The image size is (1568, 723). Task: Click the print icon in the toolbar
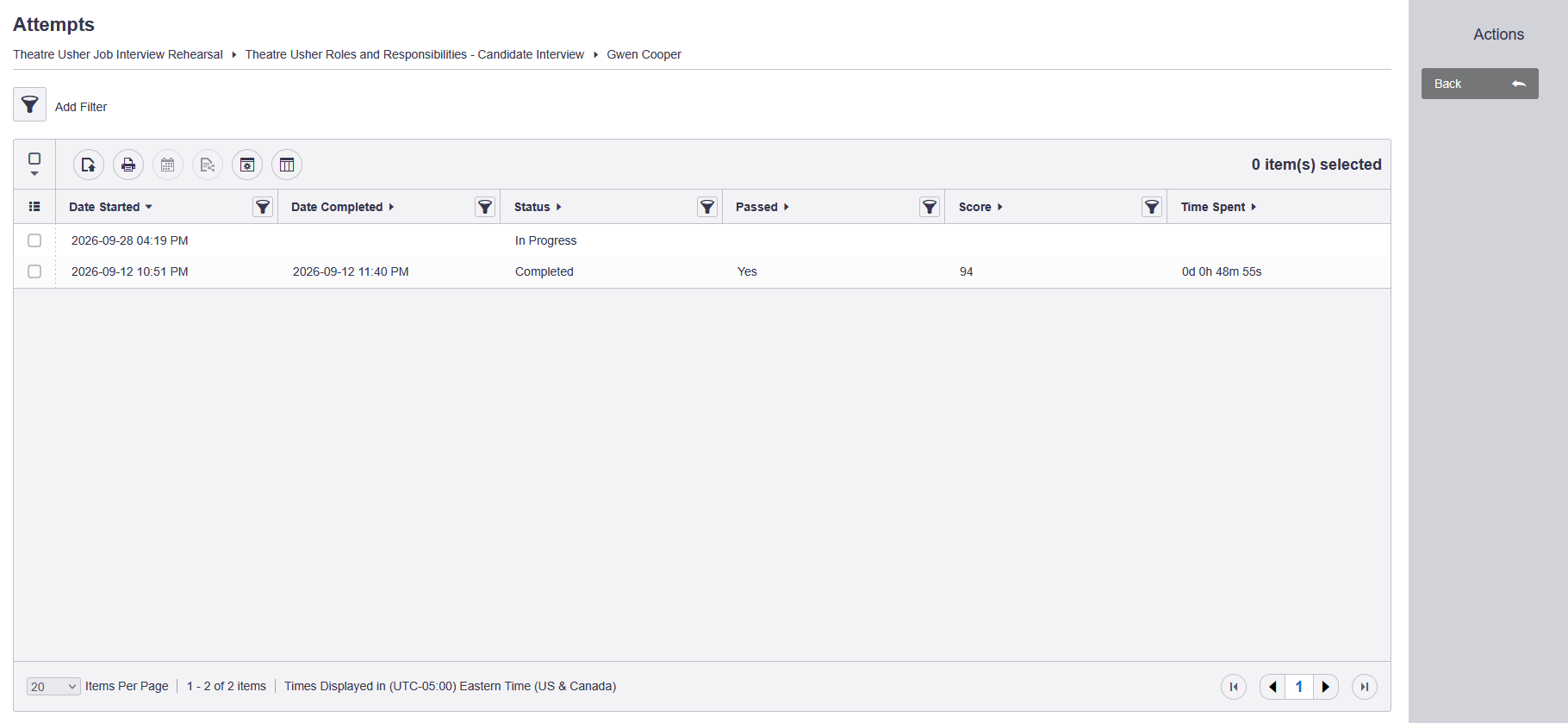click(128, 165)
